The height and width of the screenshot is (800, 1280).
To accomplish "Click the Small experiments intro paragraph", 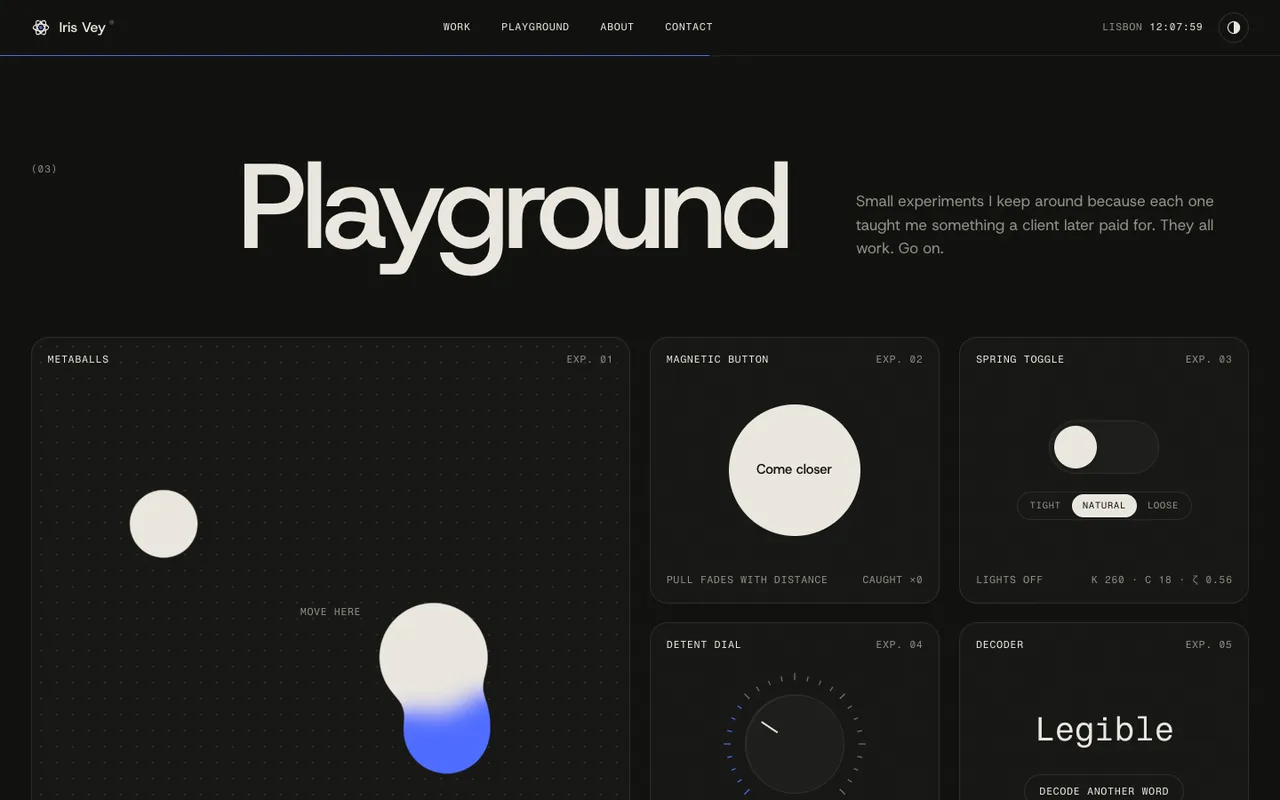I will (x=1035, y=225).
